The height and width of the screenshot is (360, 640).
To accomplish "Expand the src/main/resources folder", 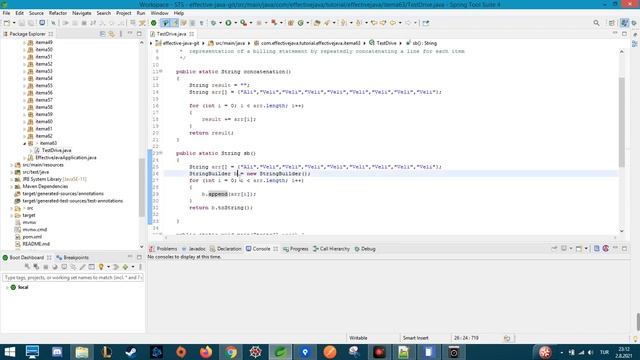I will pos(11,165).
